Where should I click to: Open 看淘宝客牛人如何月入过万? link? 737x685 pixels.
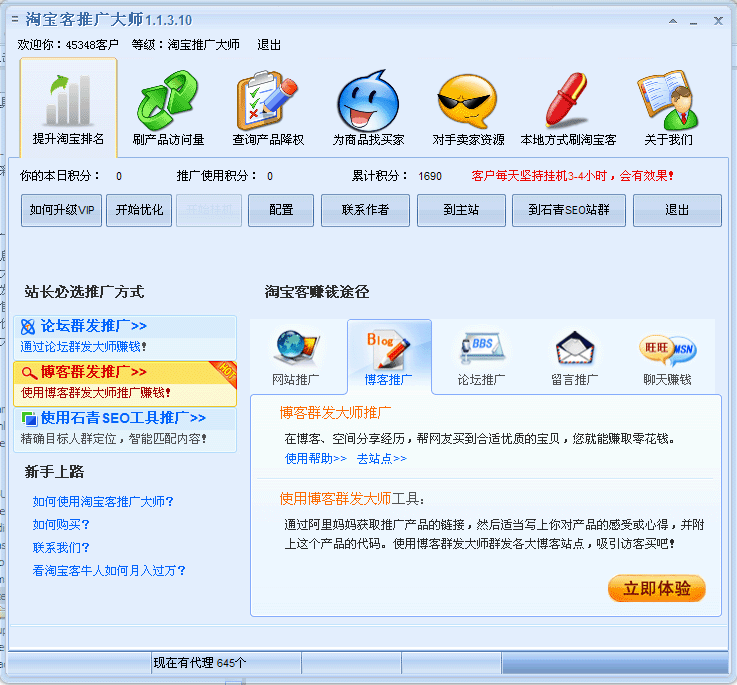tap(109, 571)
